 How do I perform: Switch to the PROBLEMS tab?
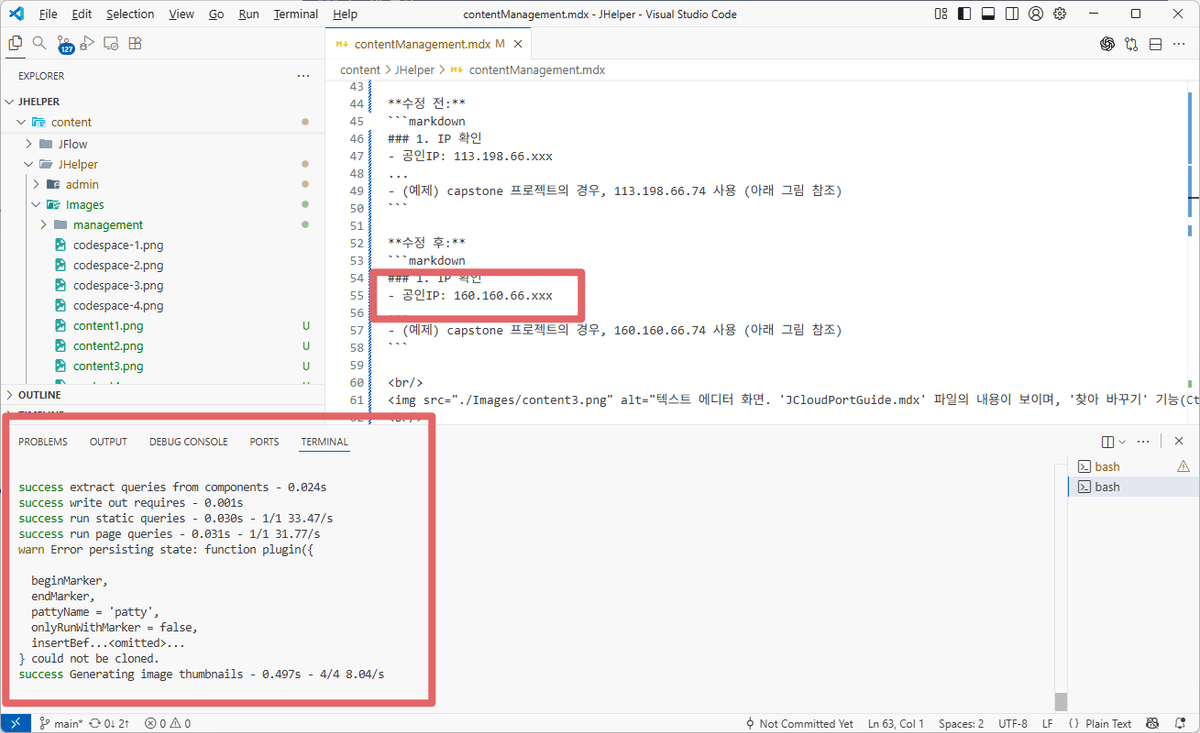pos(44,441)
